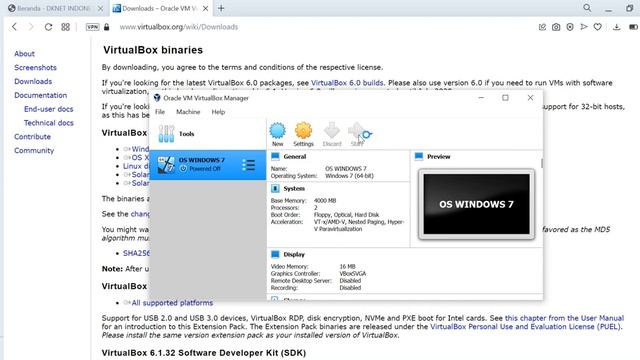The image size is (640, 360).
Task: Open the OS WINDOWS 7 machine tools menu
Action: click(248, 165)
